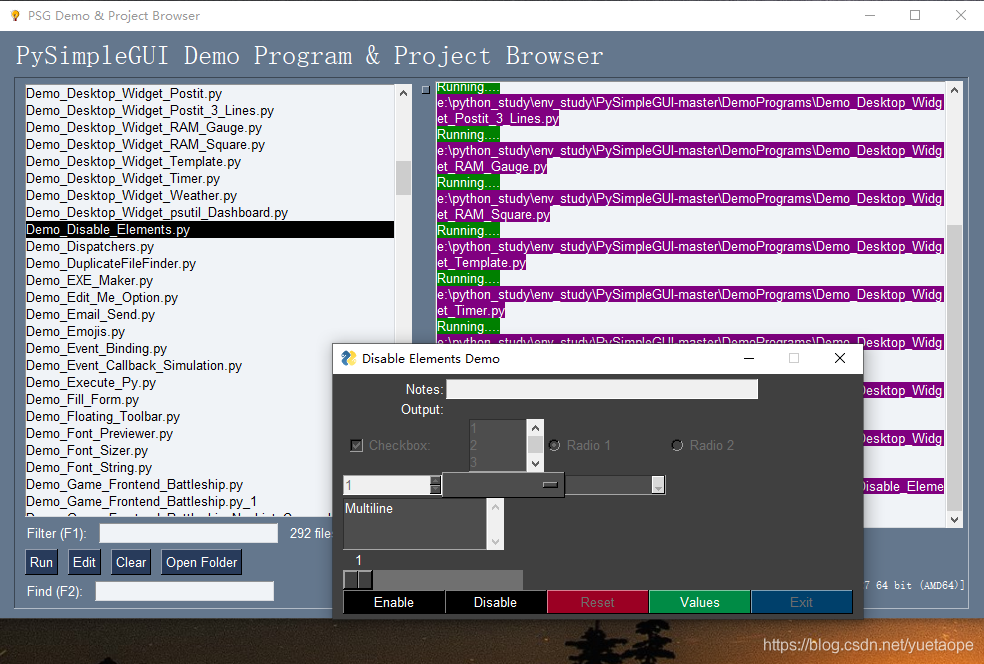Viewport: 984px width, 664px height.
Task: Click the listbox scroll down arrow in demo window
Action: pyautogui.click(x=535, y=464)
